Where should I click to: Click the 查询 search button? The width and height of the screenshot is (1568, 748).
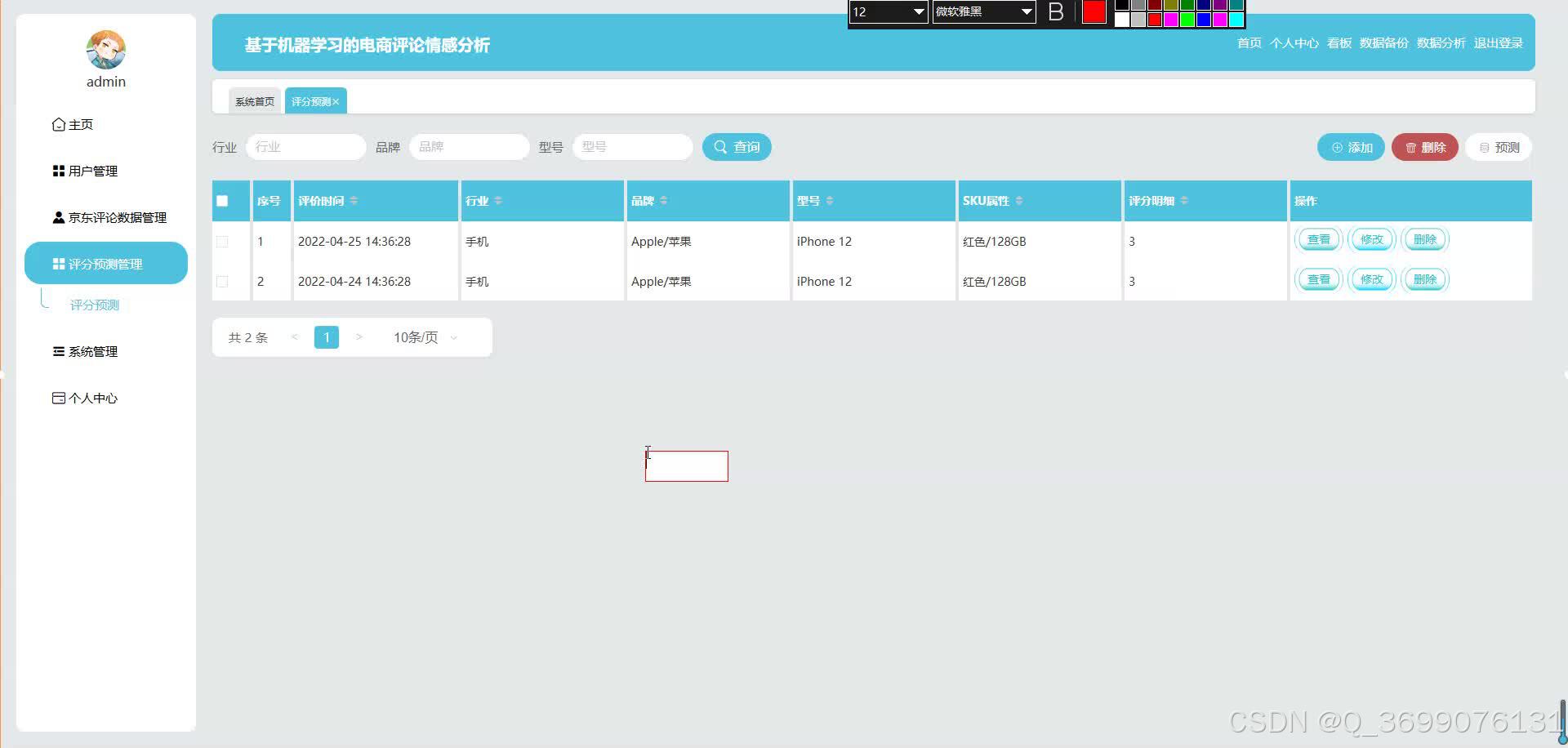click(x=737, y=147)
